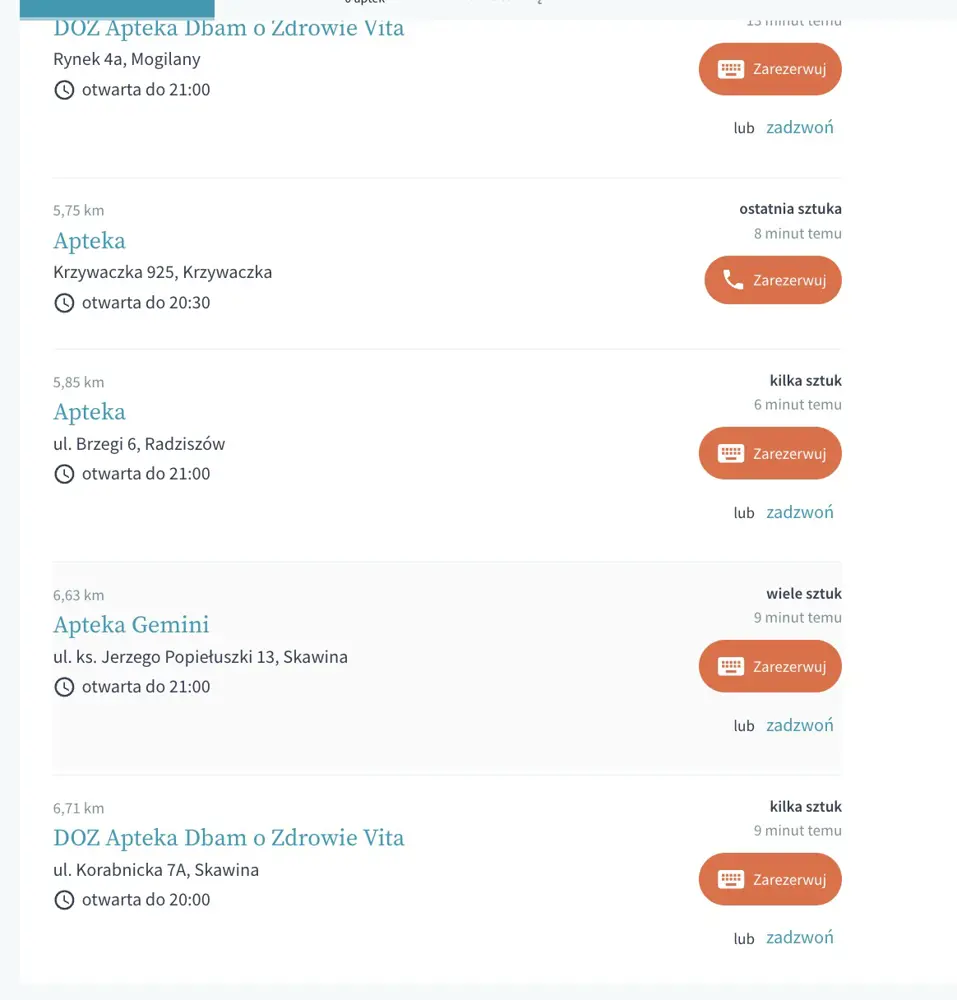Open Apteka Gemini pharmacy page

(131, 624)
